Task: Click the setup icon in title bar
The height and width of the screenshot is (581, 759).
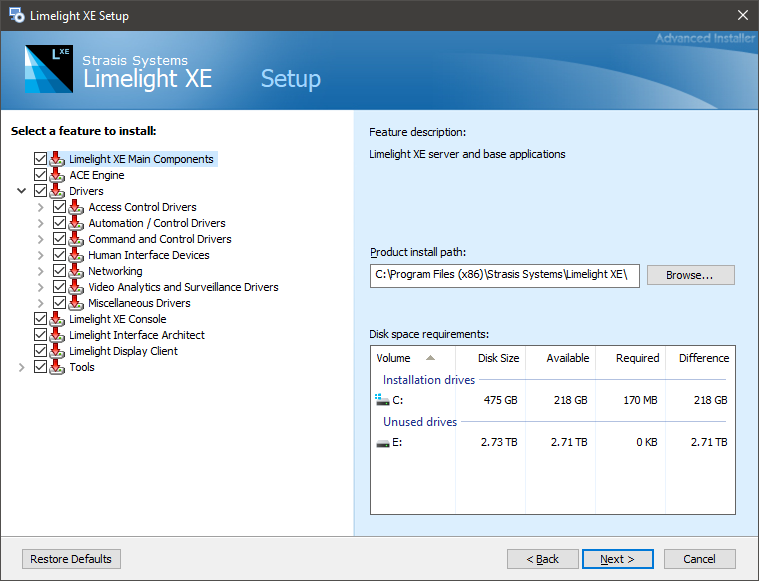Action: (x=16, y=15)
